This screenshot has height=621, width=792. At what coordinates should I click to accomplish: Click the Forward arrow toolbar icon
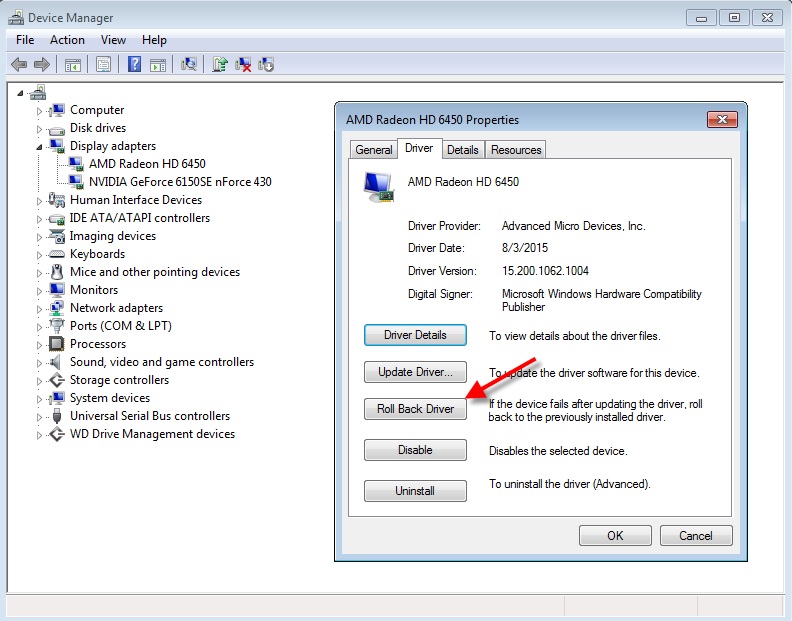coord(42,64)
